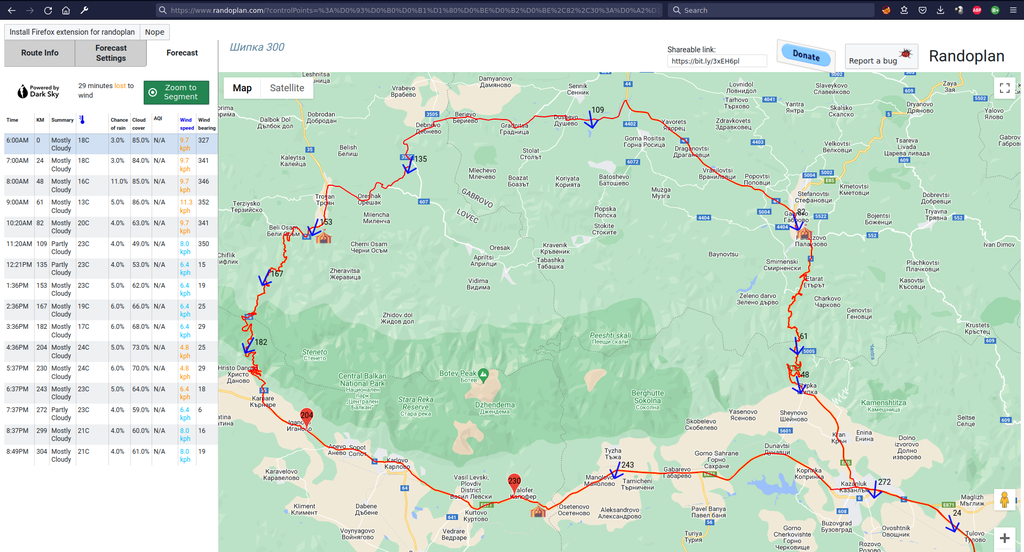Dismiss extension prompt with Nope

click(154, 31)
